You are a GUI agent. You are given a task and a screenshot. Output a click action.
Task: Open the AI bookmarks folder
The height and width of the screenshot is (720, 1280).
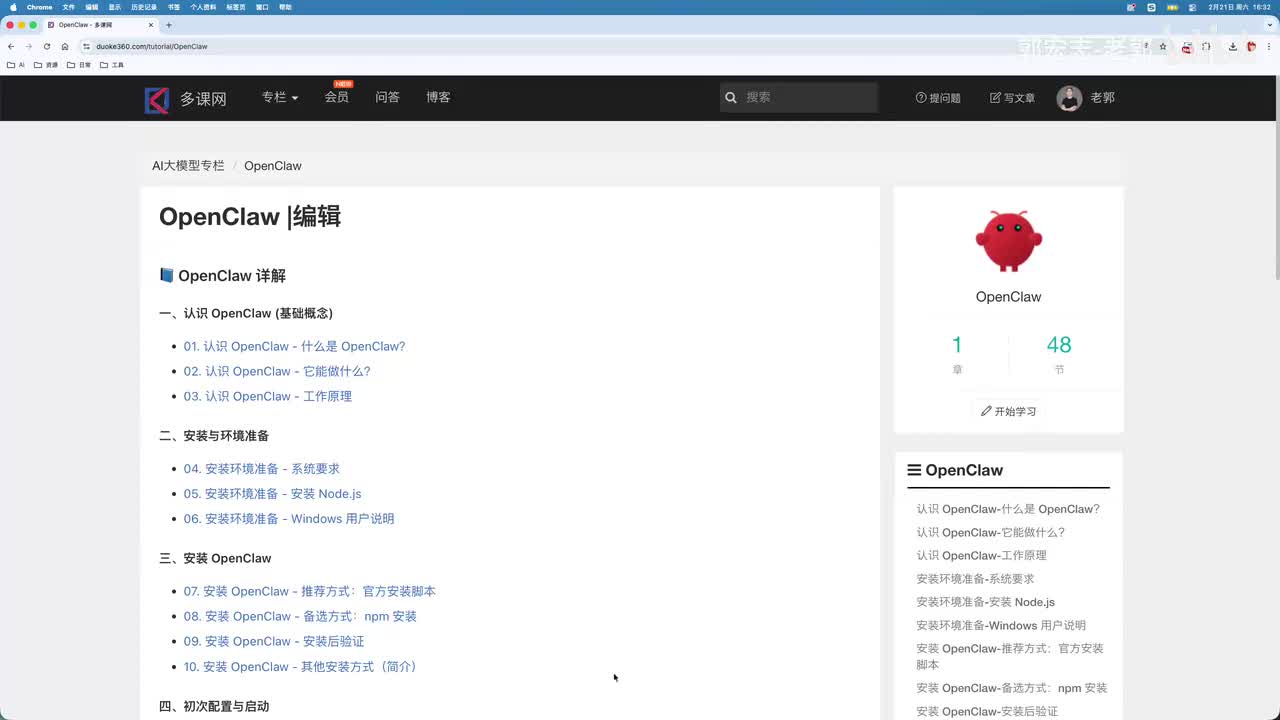click(x=16, y=65)
